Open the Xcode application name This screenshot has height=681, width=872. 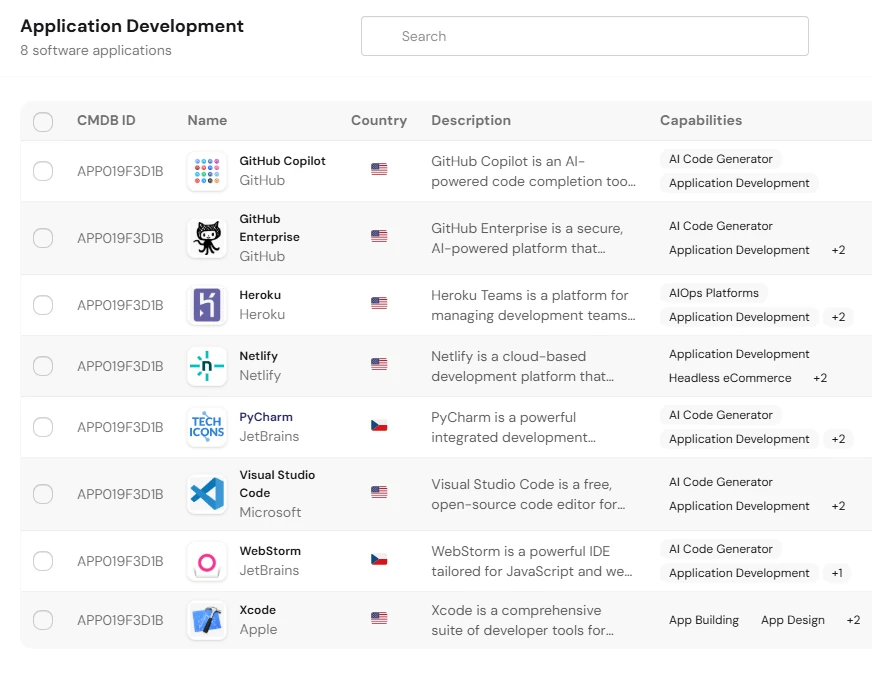tap(257, 610)
